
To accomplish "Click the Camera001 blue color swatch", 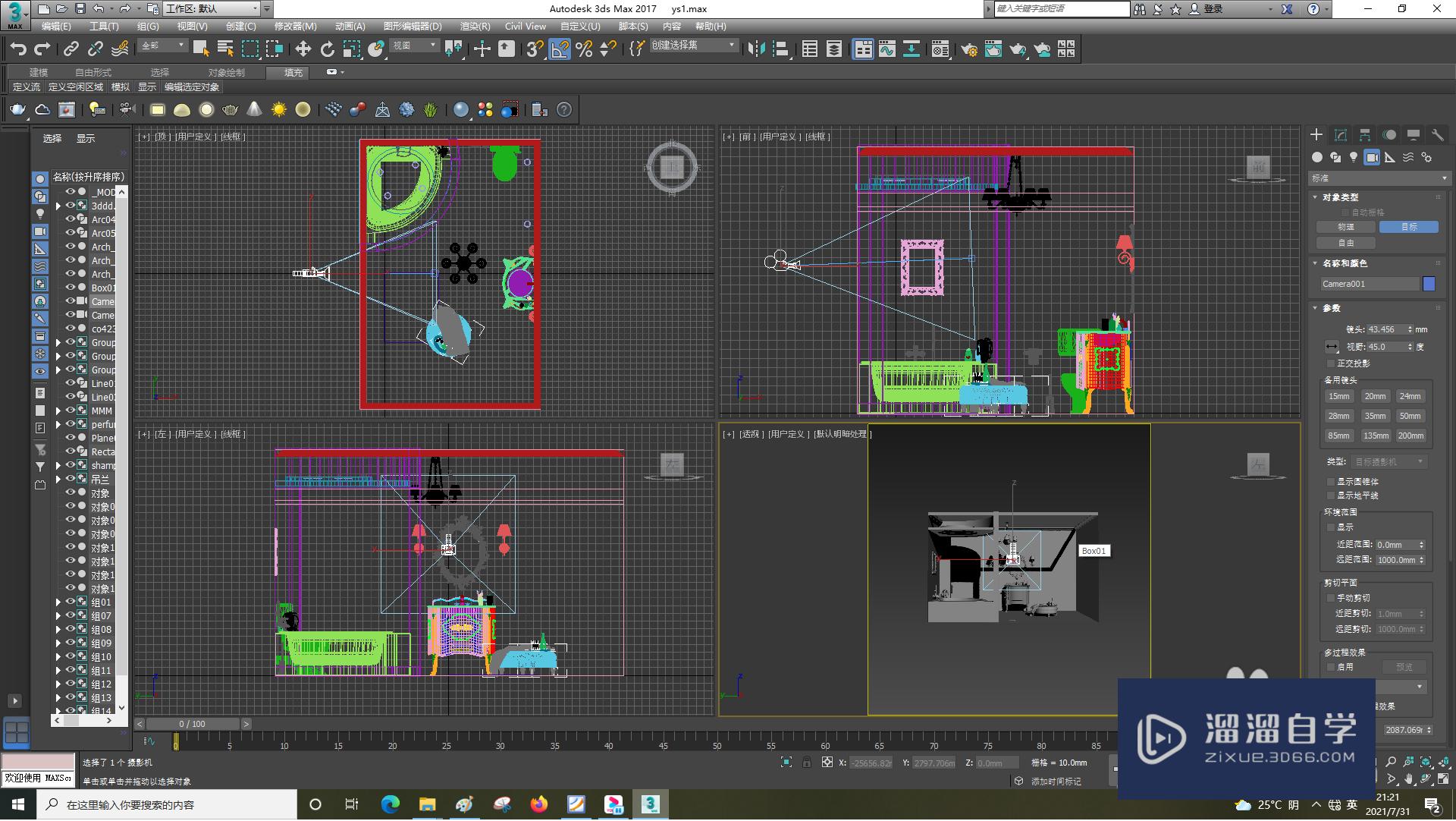I will [x=1429, y=284].
